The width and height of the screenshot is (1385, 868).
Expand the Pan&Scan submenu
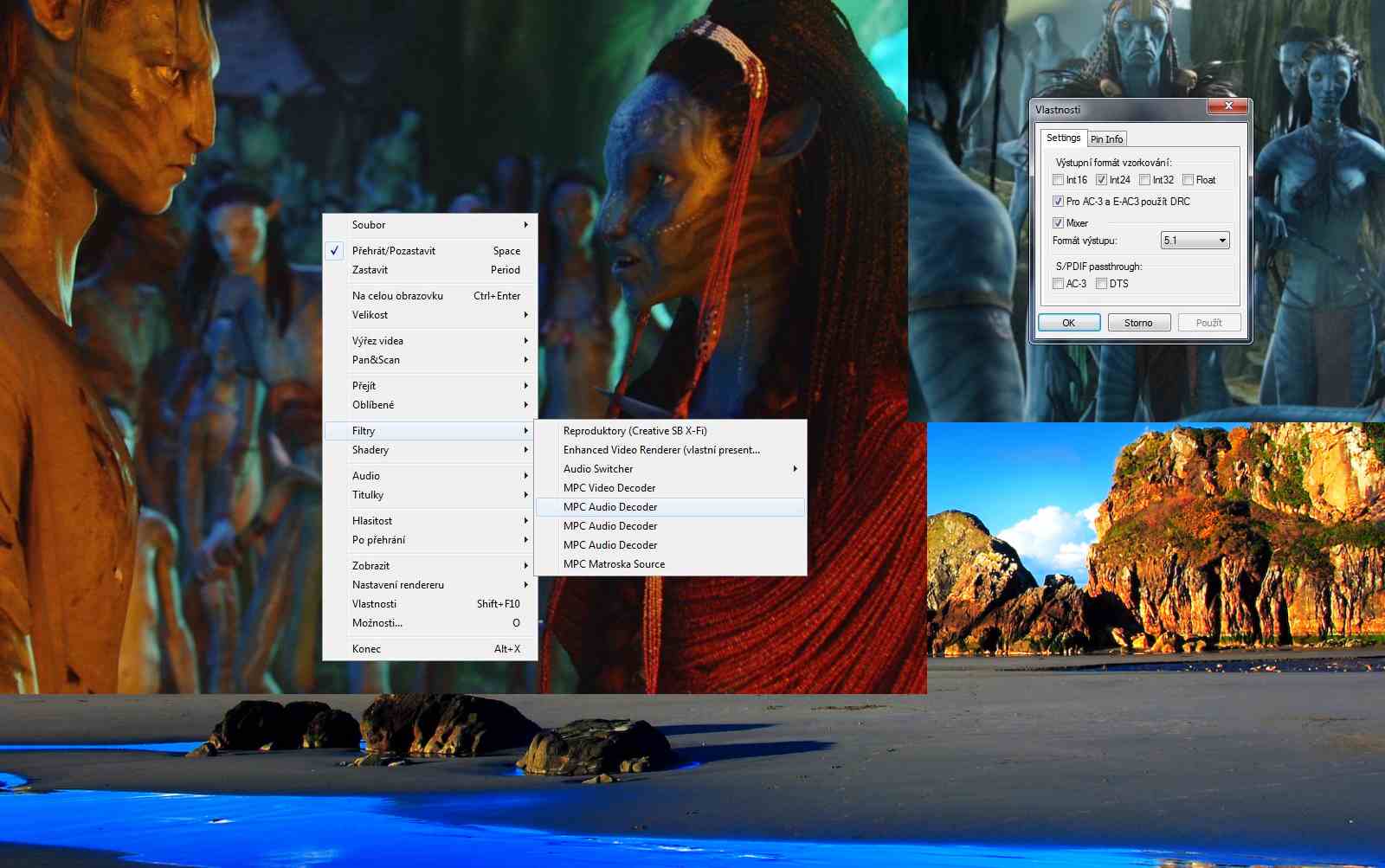tap(430, 360)
